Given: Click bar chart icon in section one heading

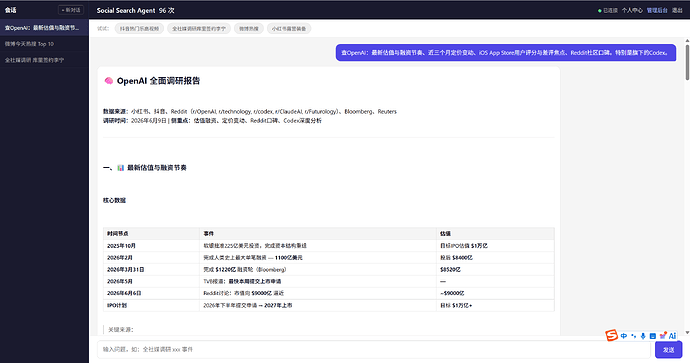Looking at the screenshot, I should click(x=121, y=168).
